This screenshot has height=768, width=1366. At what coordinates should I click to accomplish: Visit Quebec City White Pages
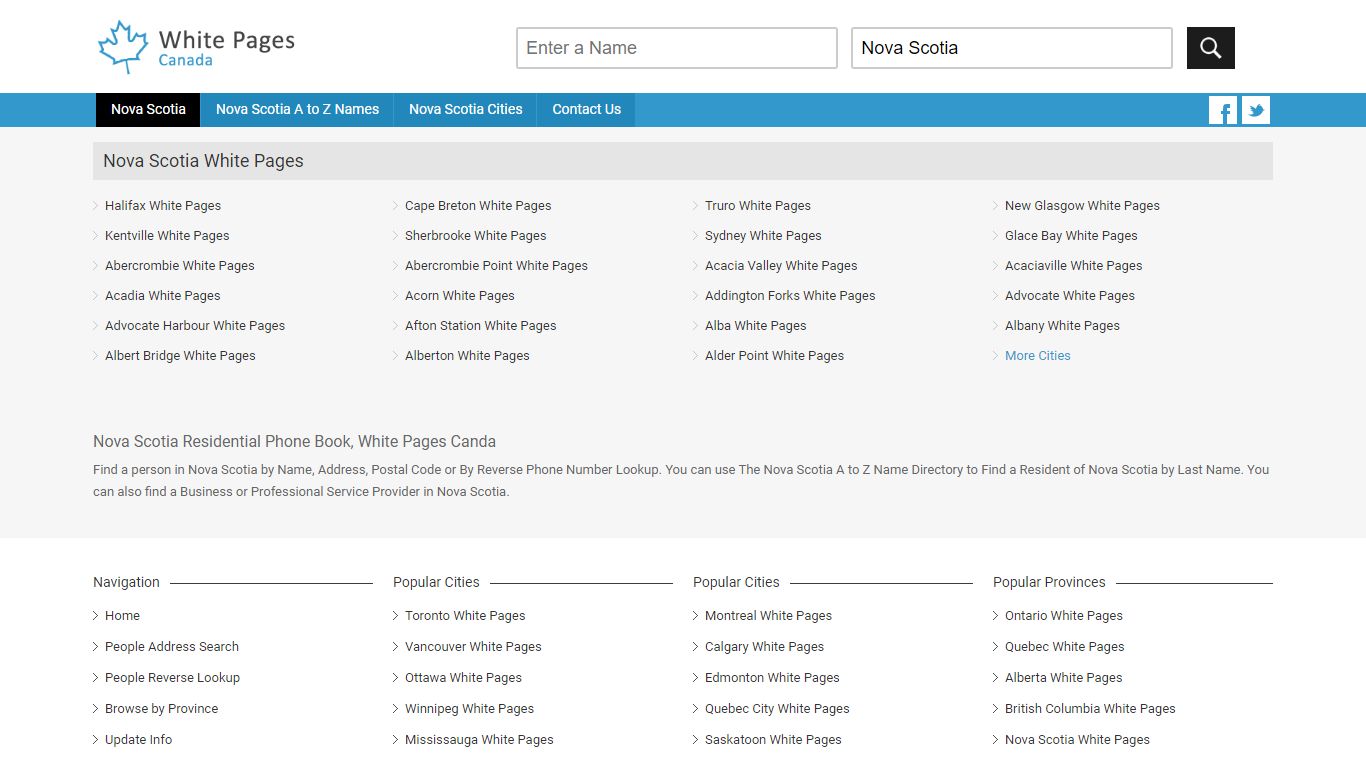(x=777, y=709)
